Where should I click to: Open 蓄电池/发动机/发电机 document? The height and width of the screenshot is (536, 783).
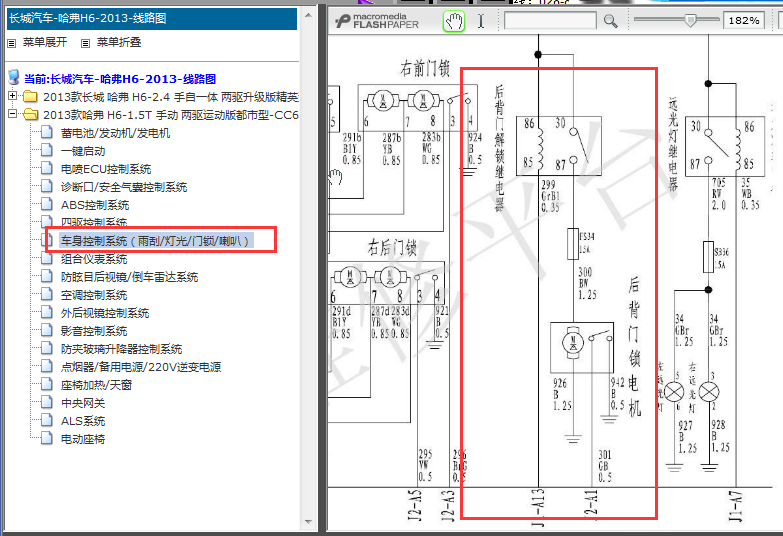[x=115, y=133]
